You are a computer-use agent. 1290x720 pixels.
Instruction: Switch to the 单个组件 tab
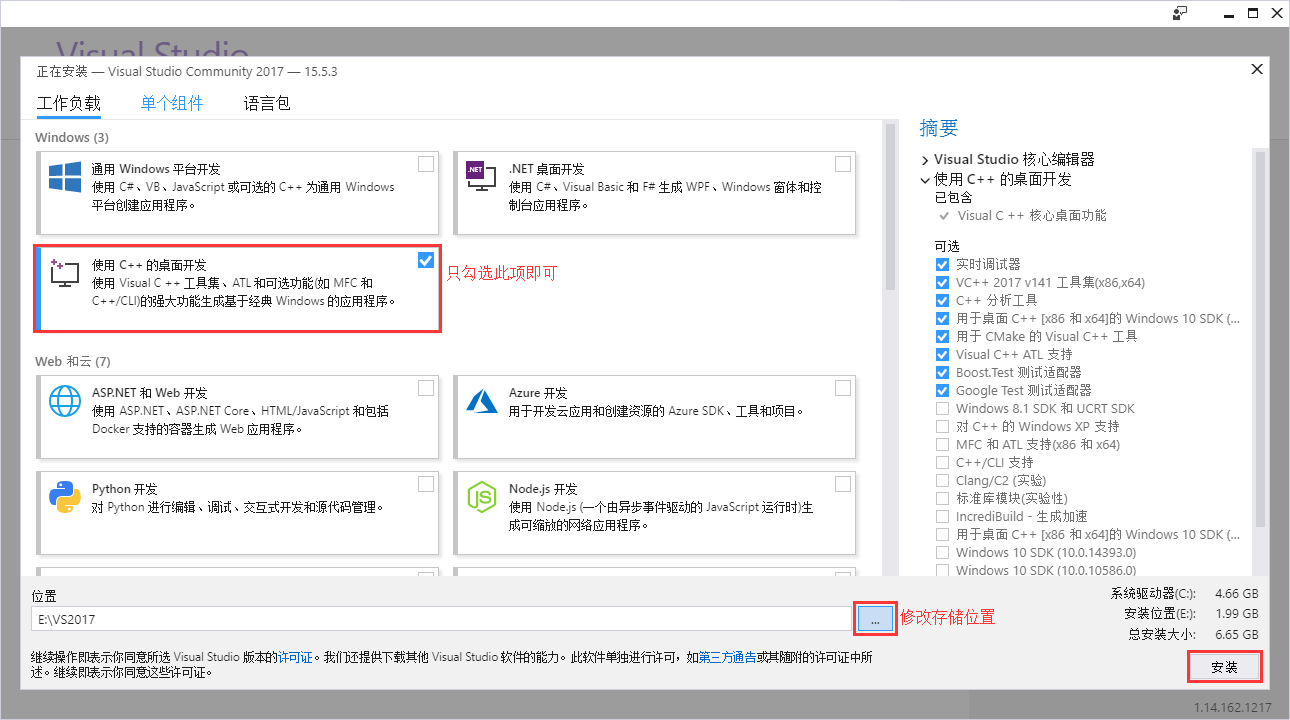(x=171, y=103)
